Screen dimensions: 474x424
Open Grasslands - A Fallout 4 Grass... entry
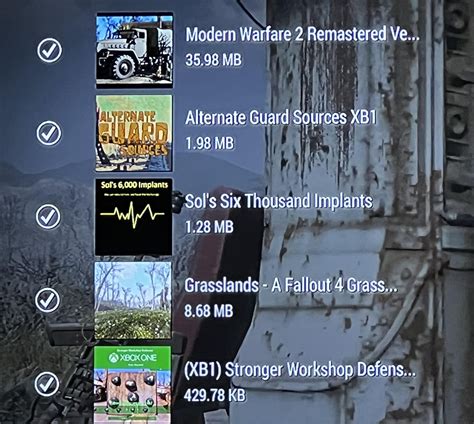pyautogui.click(x=291, y=286)
